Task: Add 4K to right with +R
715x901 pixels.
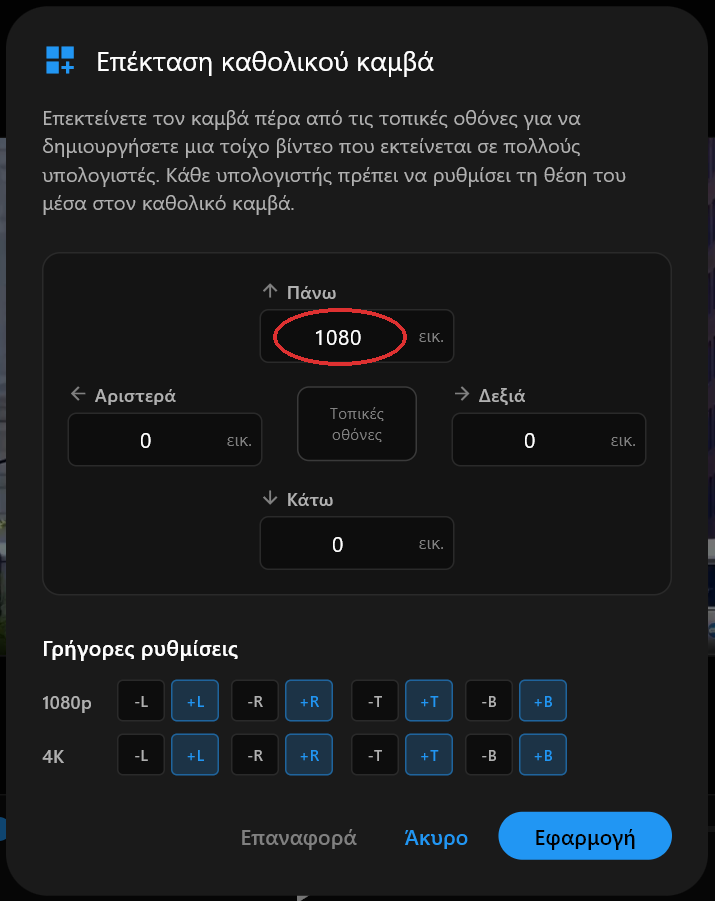Action: (309, 755)
